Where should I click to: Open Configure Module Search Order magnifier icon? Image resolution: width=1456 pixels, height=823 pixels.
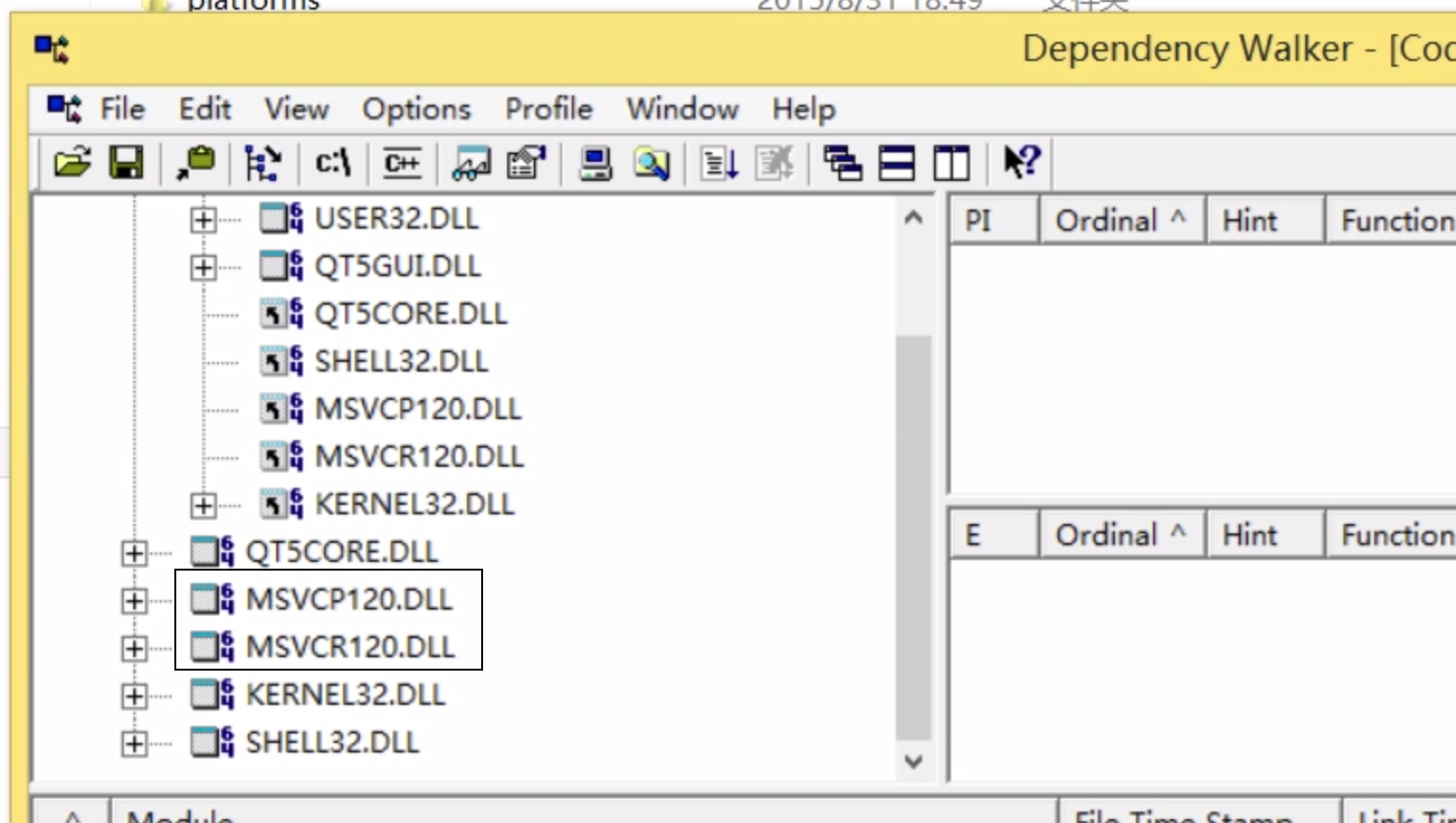652,163
